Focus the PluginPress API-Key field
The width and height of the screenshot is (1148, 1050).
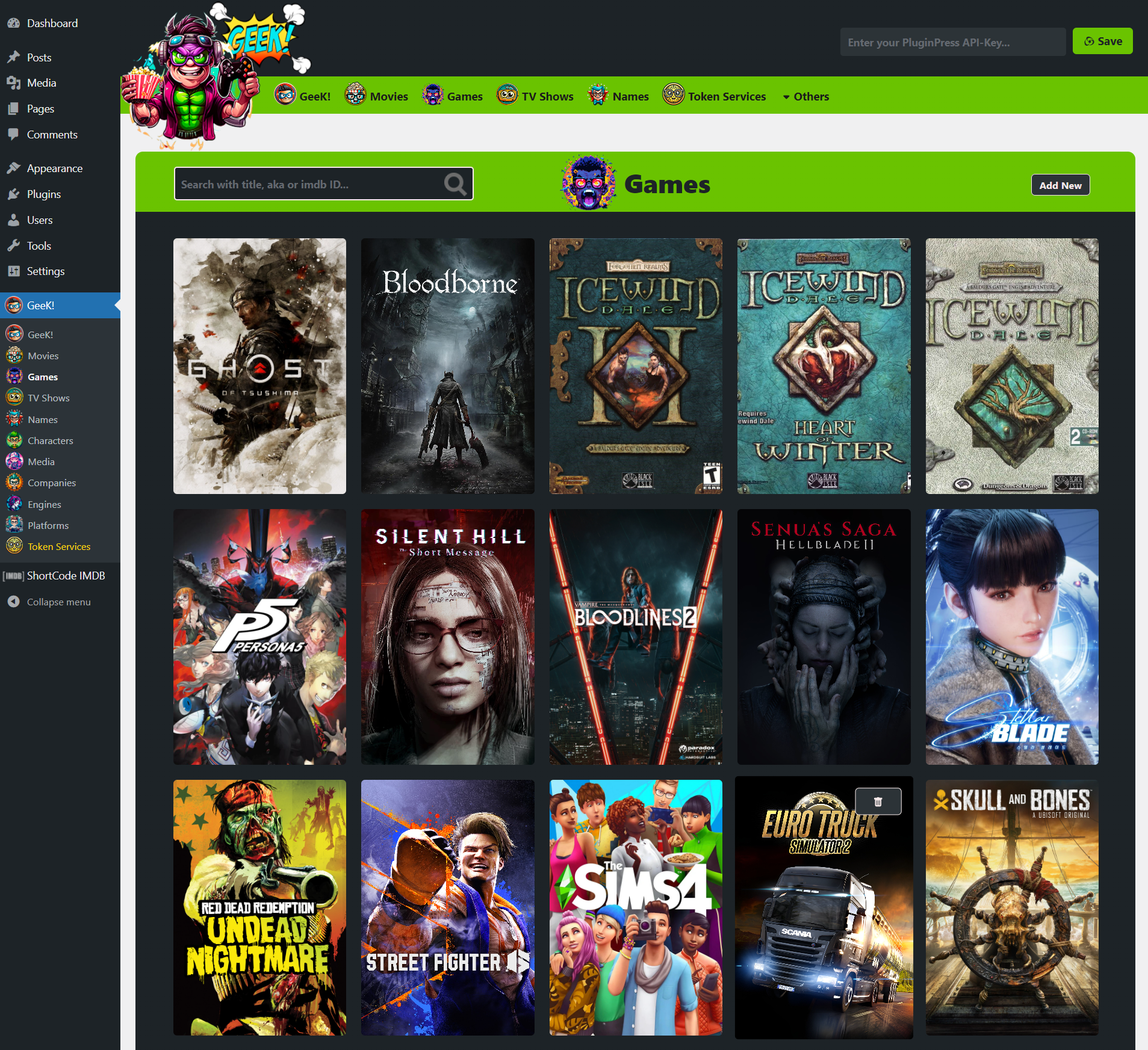952,42
